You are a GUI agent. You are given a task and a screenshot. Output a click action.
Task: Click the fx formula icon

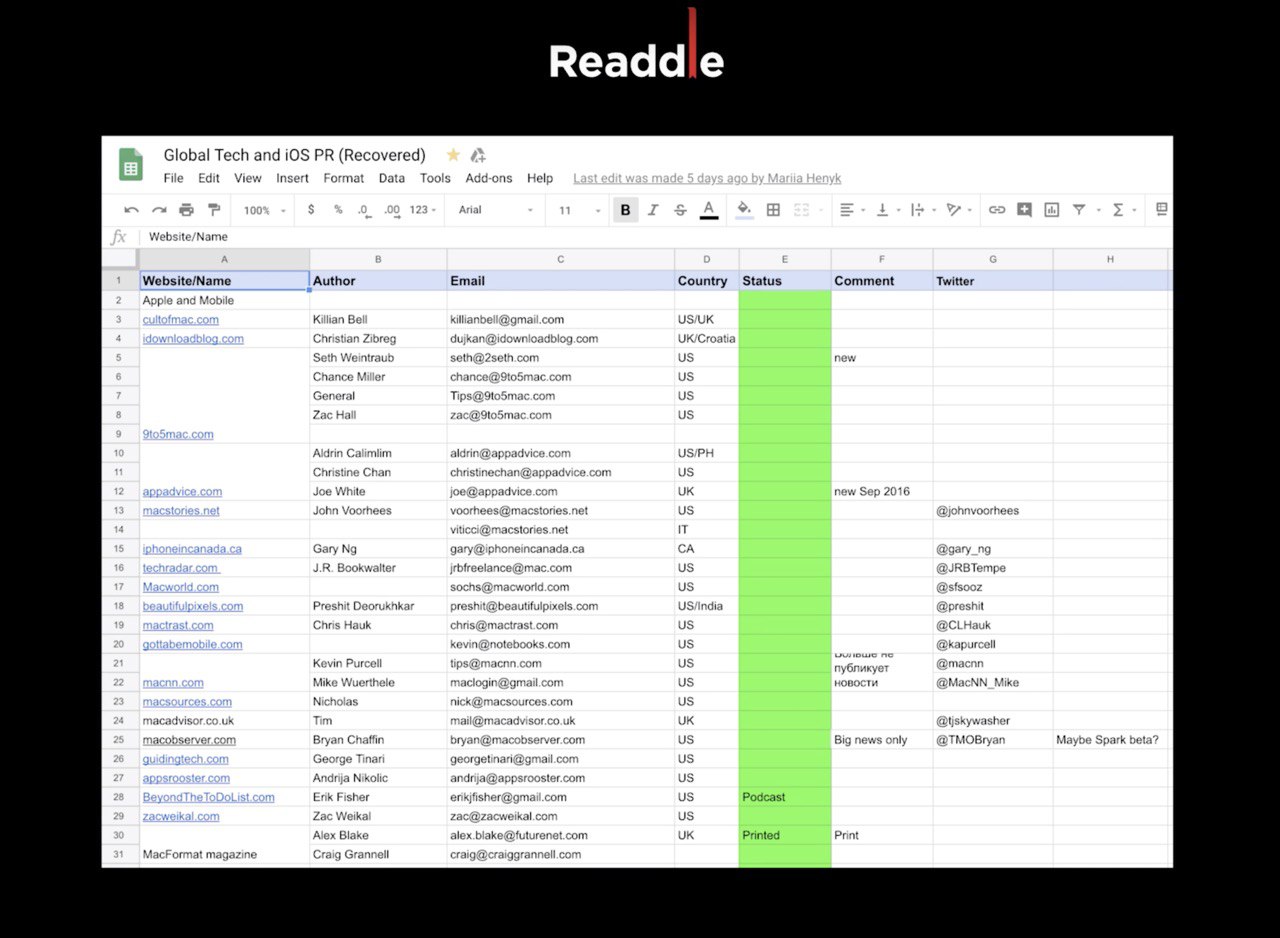pyautogui.click(x=119, y=237)
